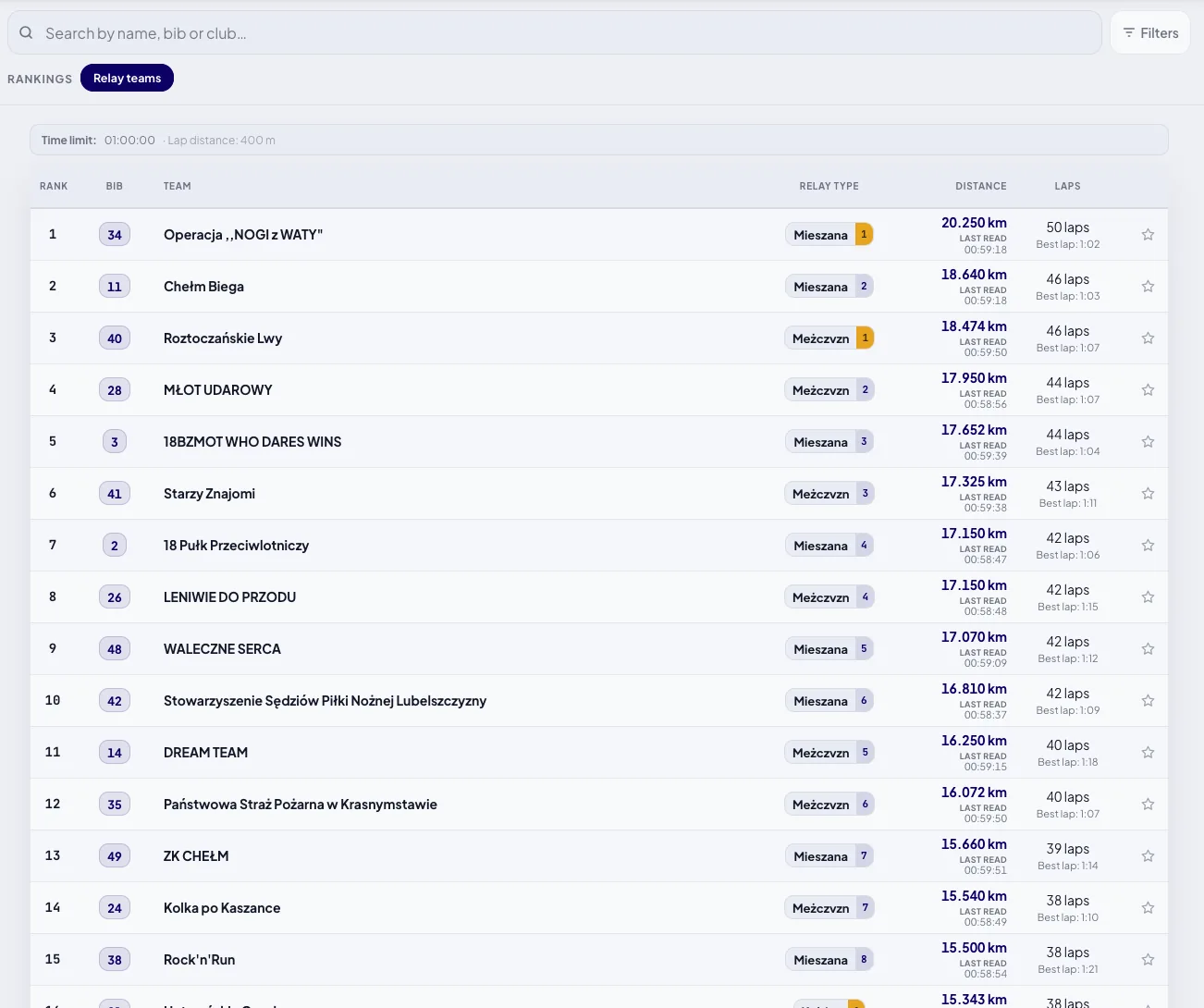This screenshot has width=1204, height=1008.
Task: Click bib 2 badge of 18 Pułk Przeciwlotniczy
Action: point(115,546)
